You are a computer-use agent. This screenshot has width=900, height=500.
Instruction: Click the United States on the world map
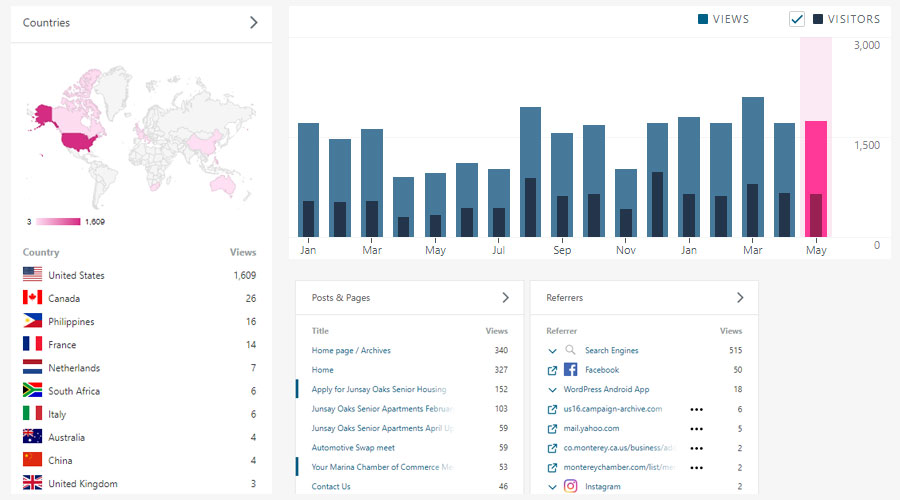[x=80, y=139]
